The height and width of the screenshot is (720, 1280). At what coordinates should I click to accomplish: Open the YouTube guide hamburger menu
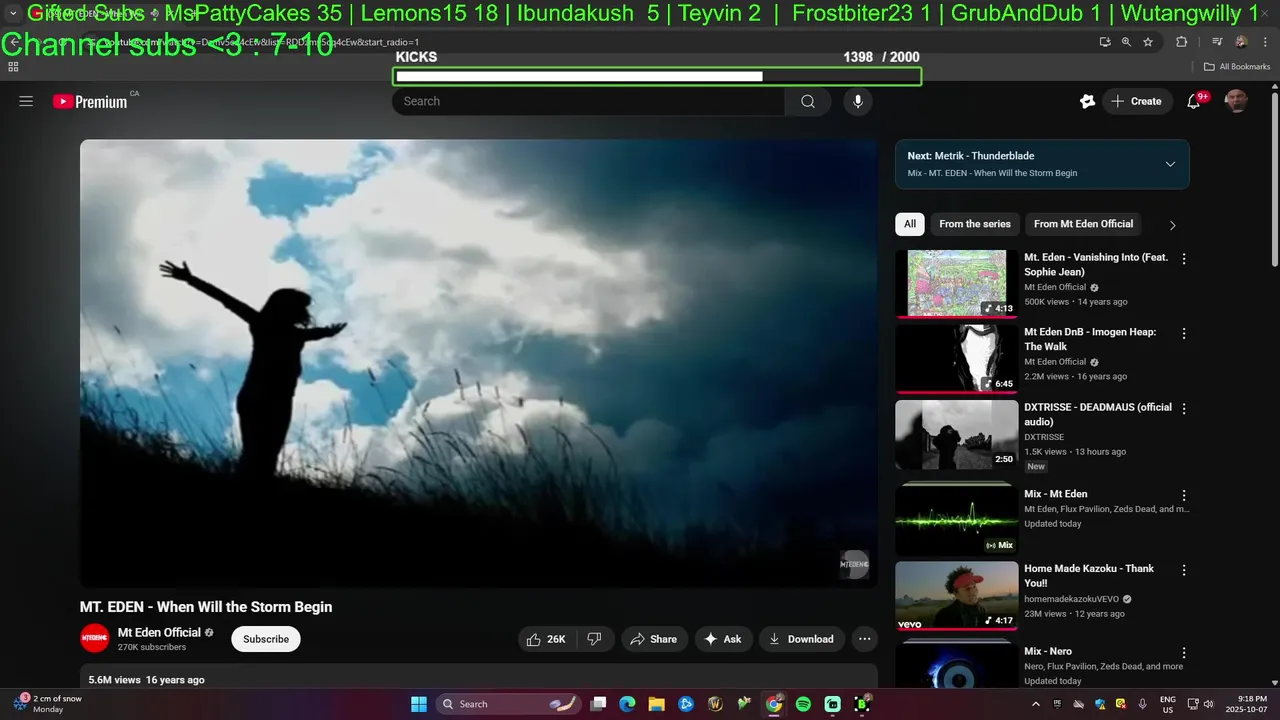(x=26, y=101)
